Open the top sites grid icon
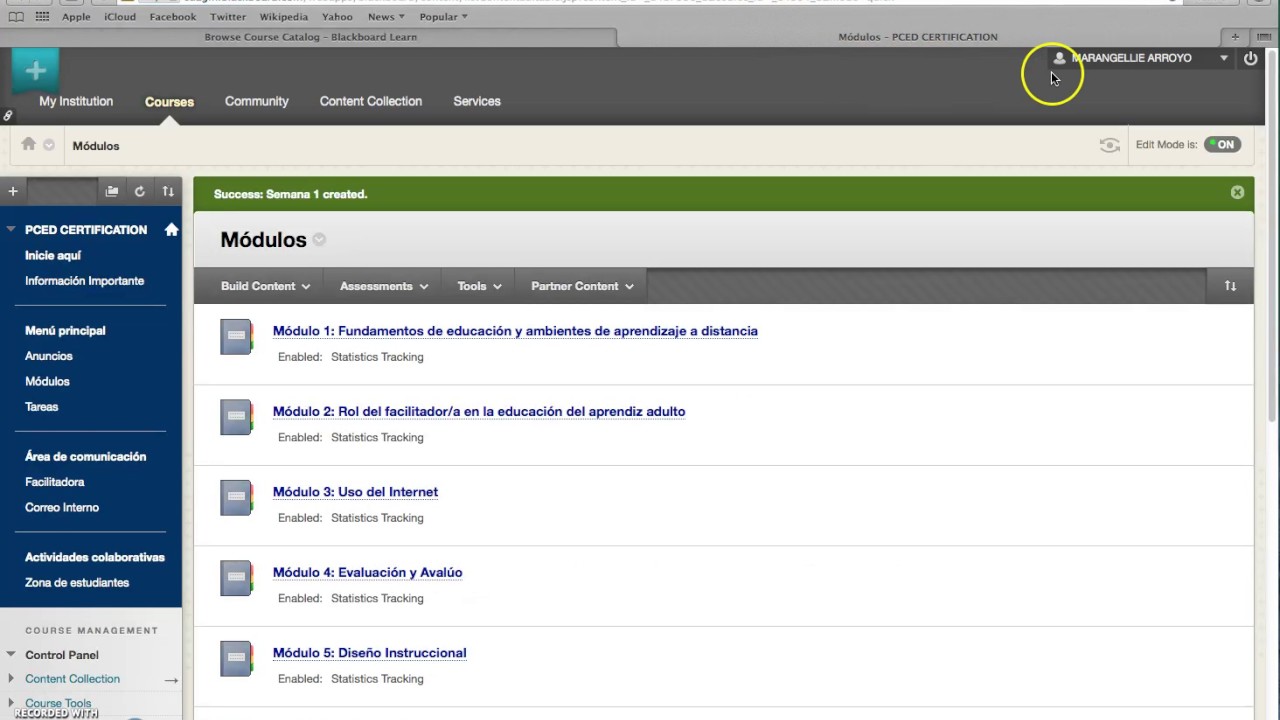 coord(42,17)
